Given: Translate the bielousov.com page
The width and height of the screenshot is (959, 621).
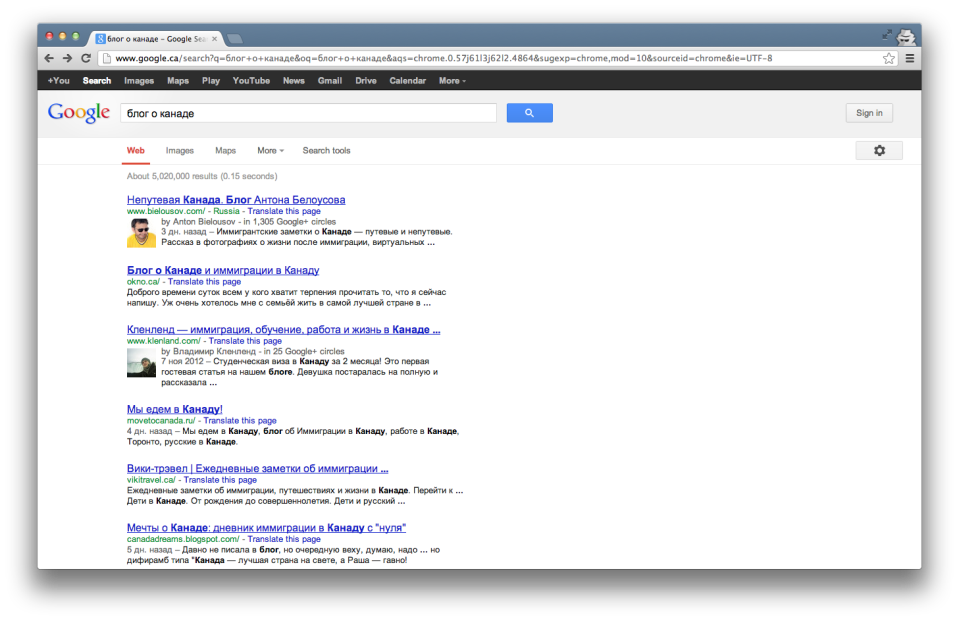Looking at the screenshot, I should (284, 211).
